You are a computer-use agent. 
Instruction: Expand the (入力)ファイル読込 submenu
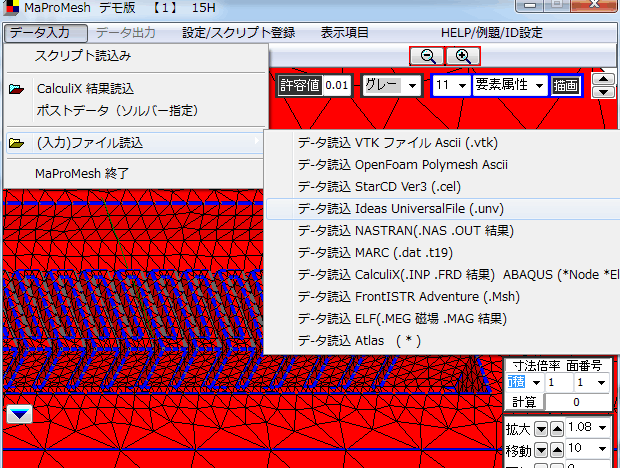point(134,143)
